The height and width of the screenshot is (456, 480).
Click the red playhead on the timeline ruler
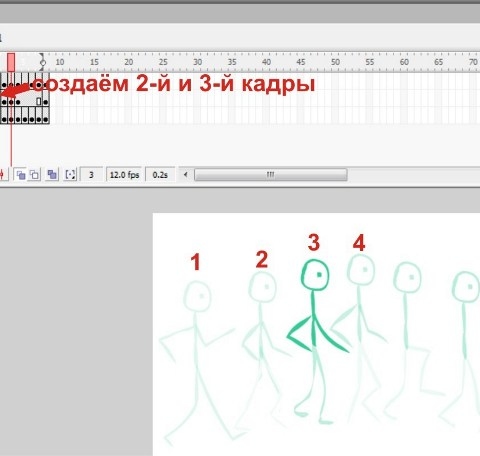click(11, 62)
